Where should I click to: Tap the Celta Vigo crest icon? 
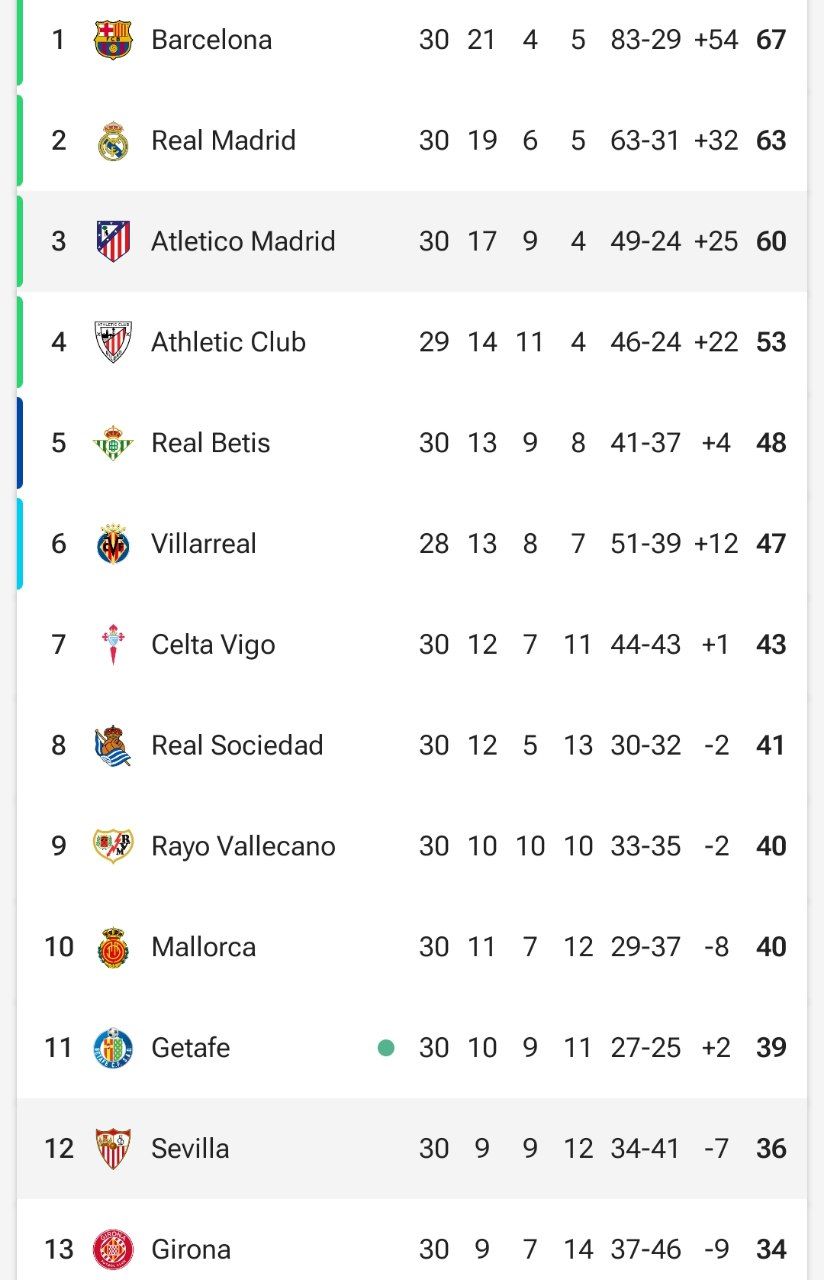coord(113,645)
